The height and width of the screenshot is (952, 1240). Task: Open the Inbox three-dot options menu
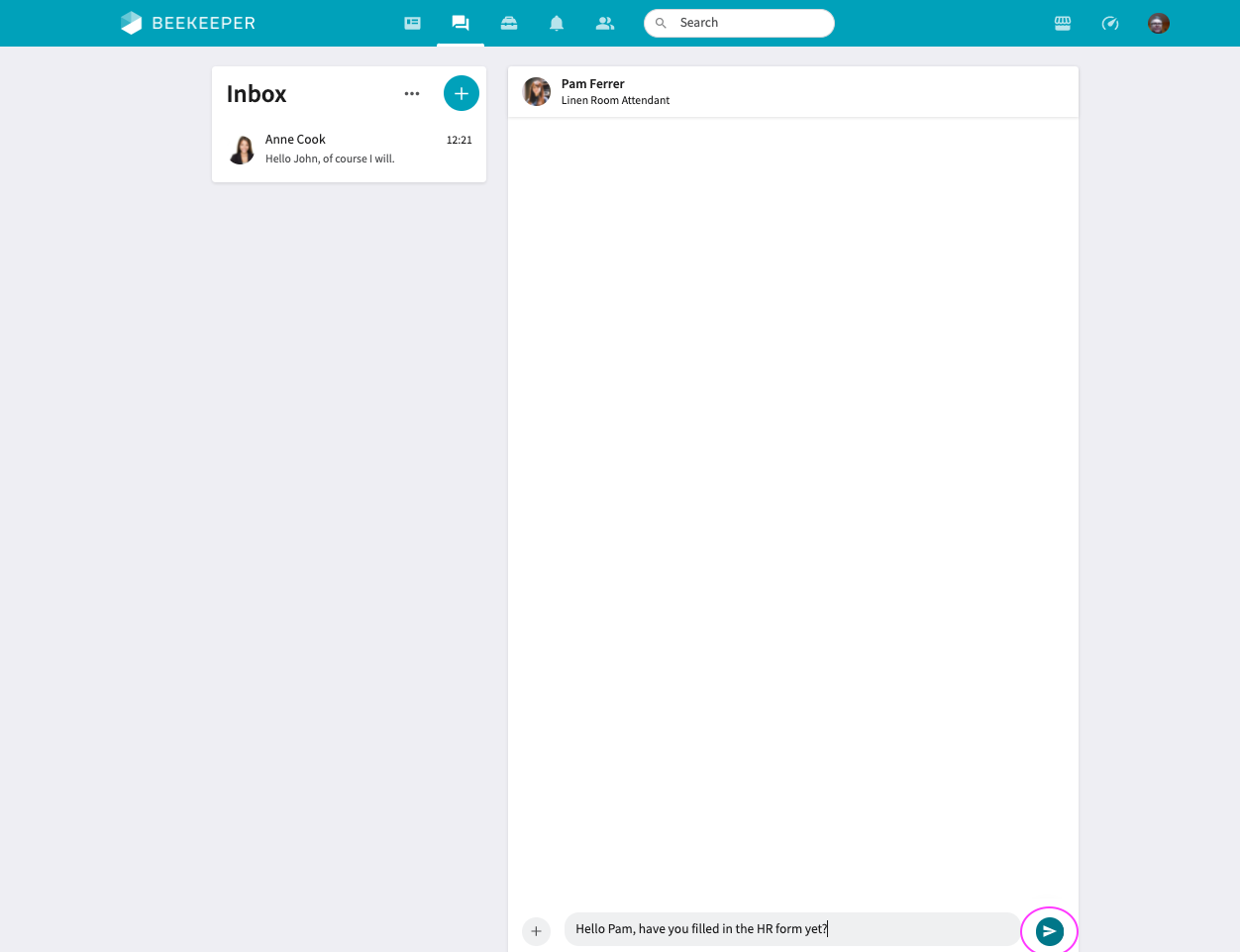(412, 93)
